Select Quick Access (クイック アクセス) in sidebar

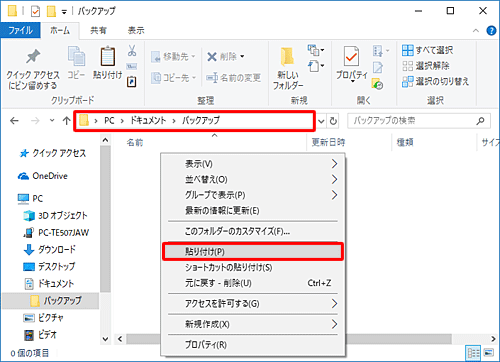tap(53, 153)
